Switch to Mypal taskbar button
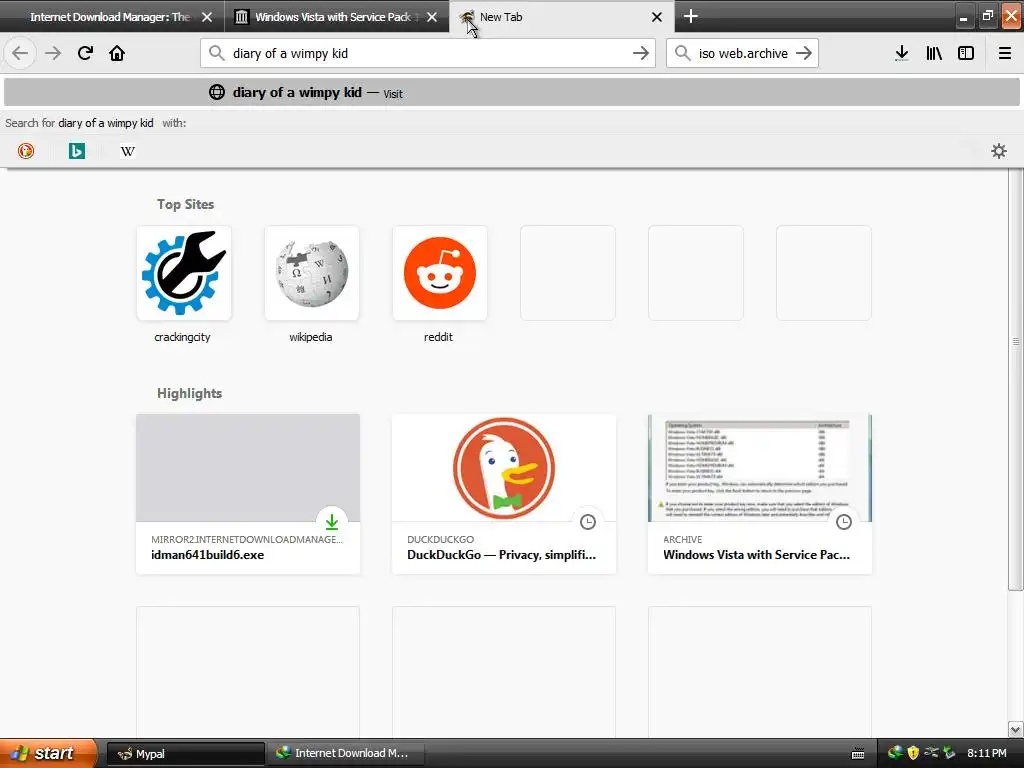1024x768 pixels. pyautogui.click(x=185, y=754)
